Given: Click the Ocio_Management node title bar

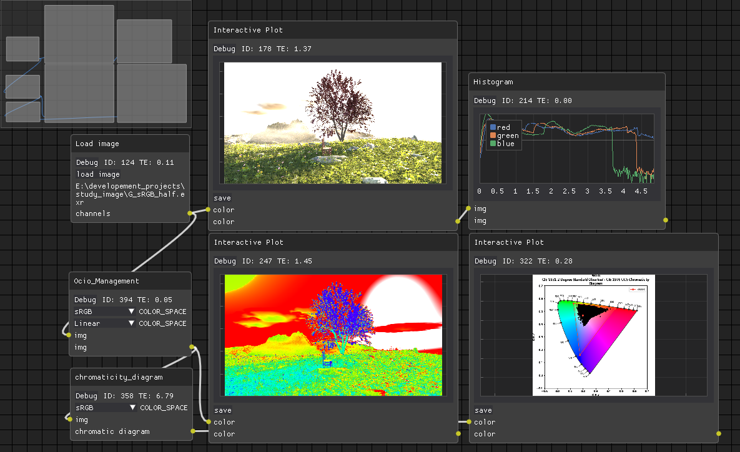Looking at the screenshot, I should [x=130, y=281].
